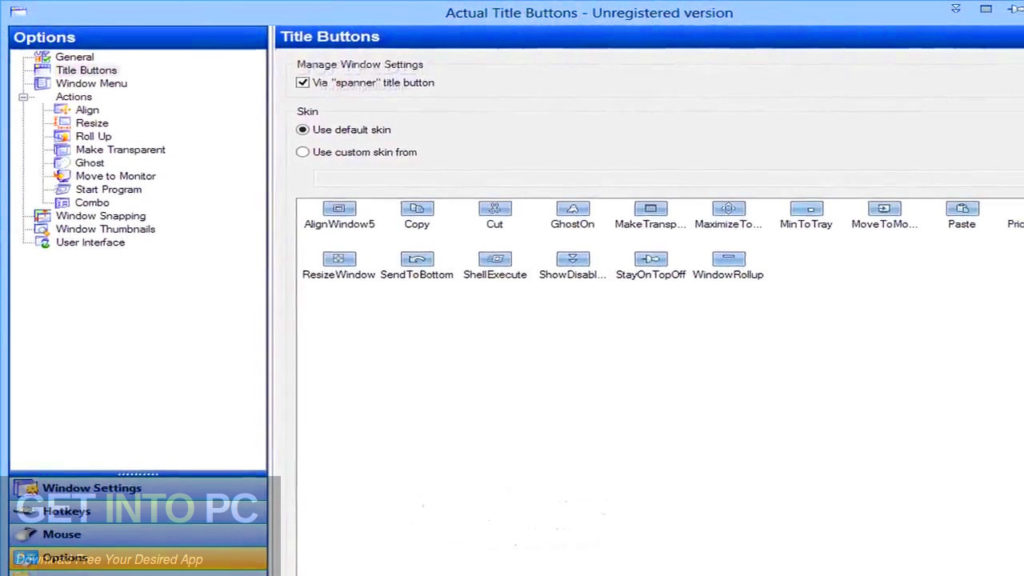The image size is (1024, 576).
Task: Select the MoveToMo... skin button icon
Action: click(884, 208)
